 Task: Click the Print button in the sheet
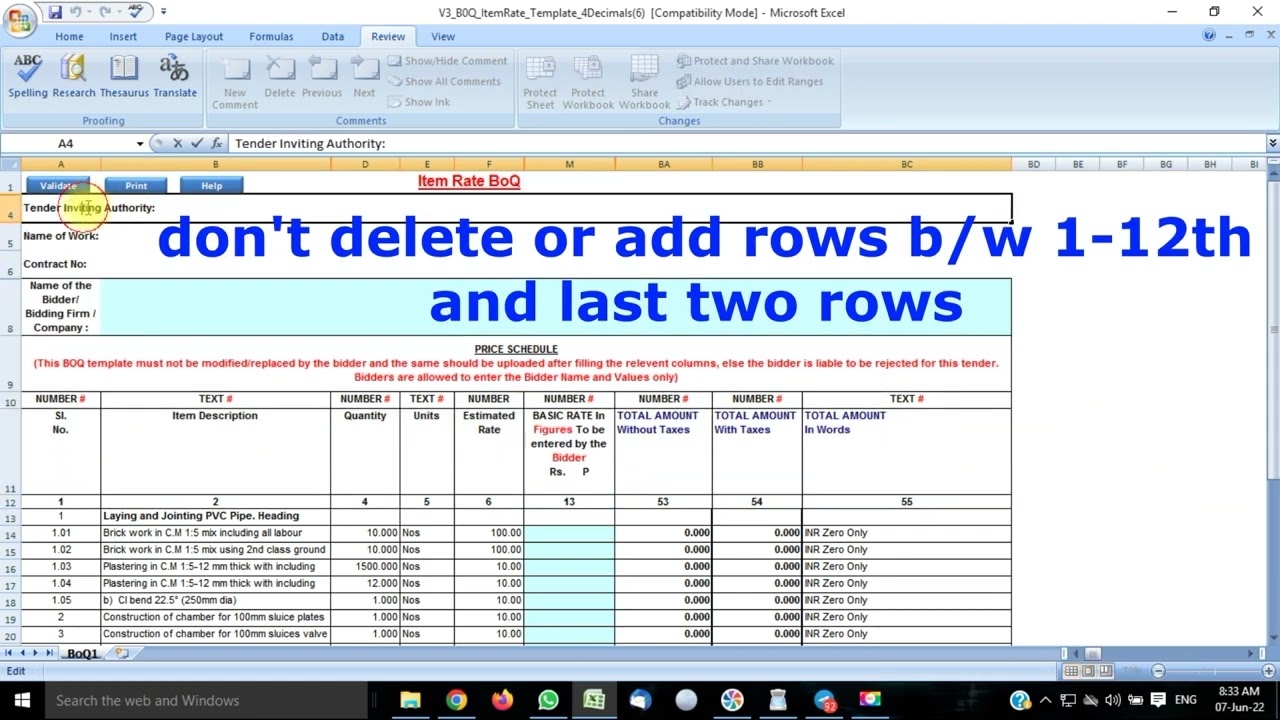pos(136,186)
